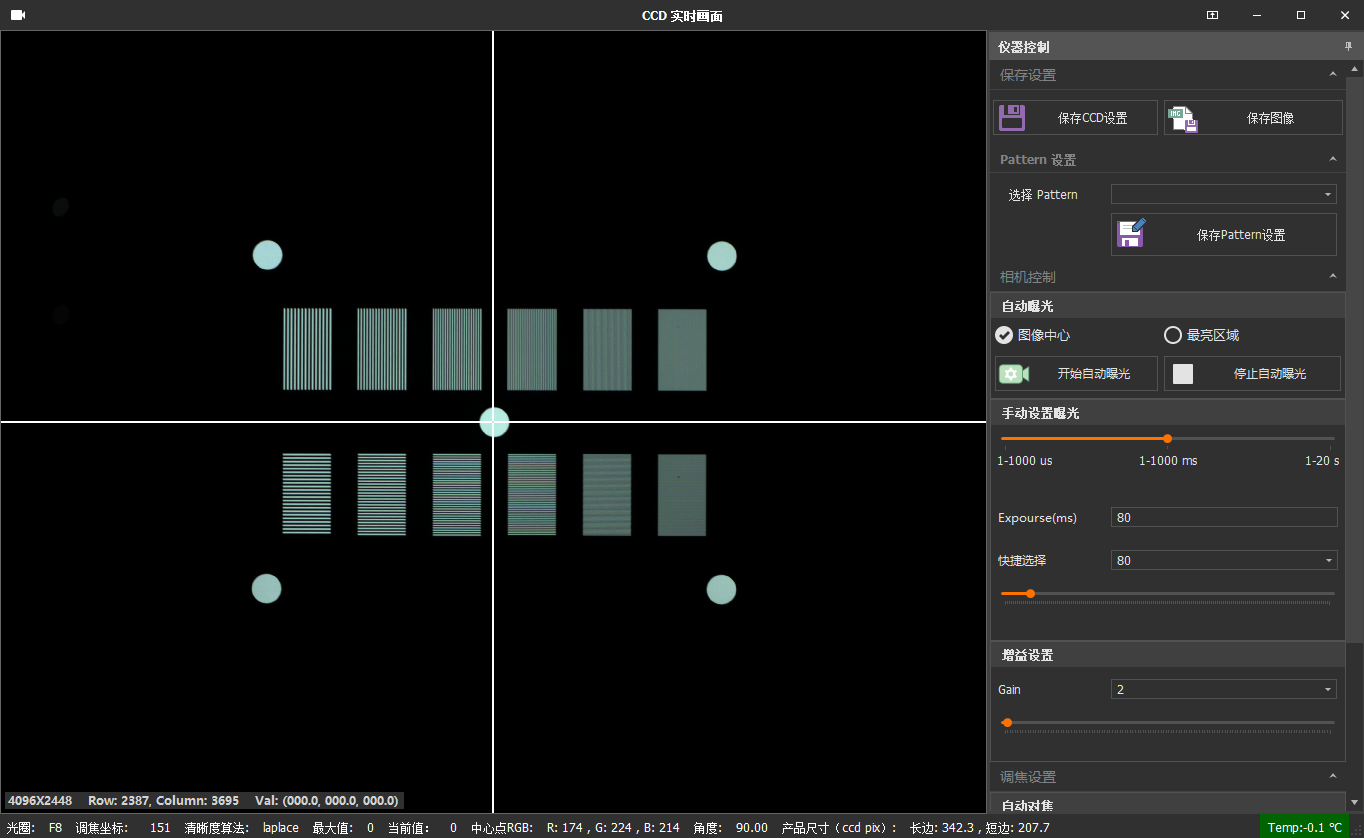Click the center circle at the crosshair
The image size is (1364, 838).
pos(494,422)
